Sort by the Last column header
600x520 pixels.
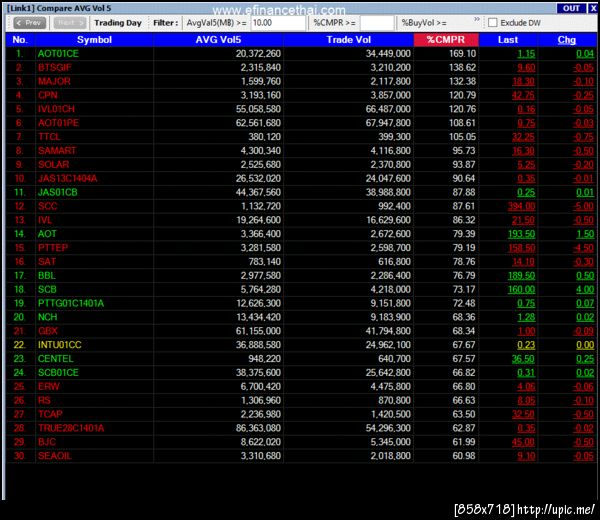pos(508,40)
